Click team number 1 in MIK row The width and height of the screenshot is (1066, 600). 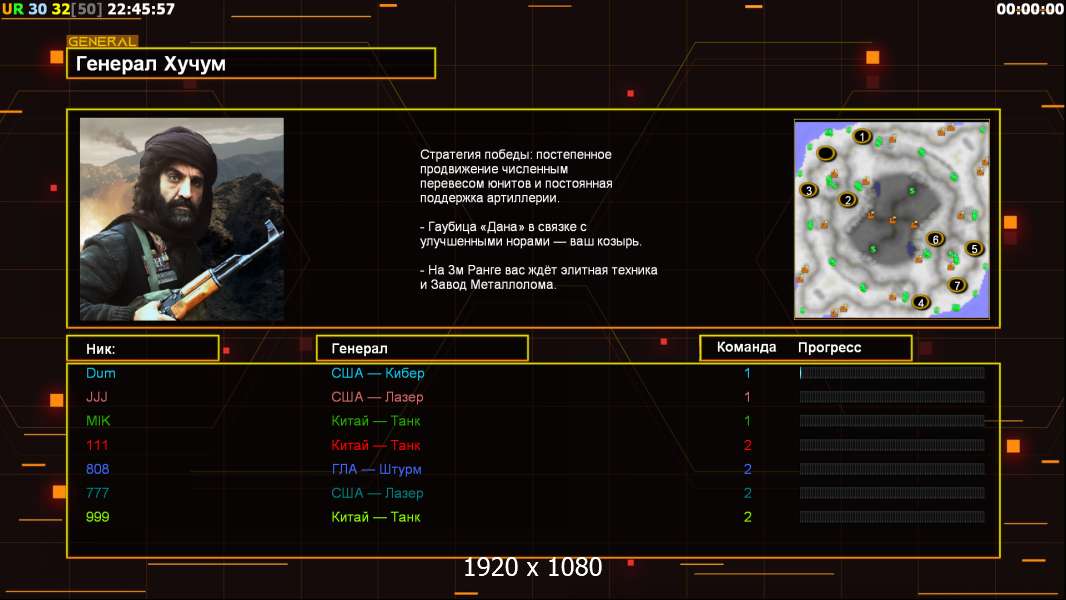coord(747,421)
